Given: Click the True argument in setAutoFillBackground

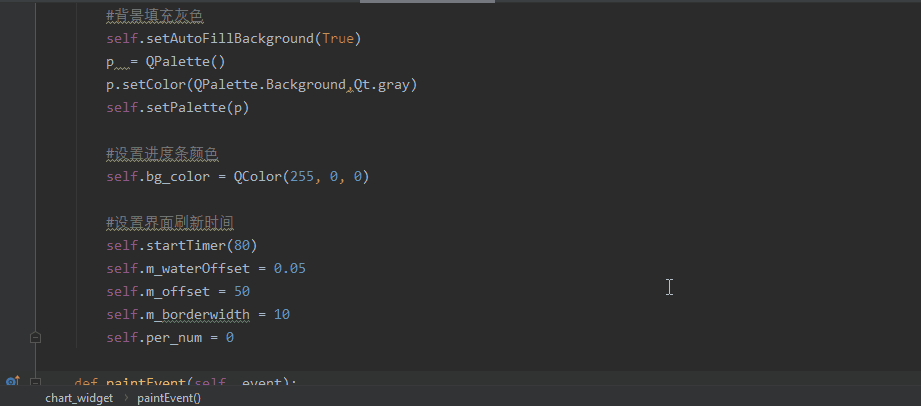Looking at the screenshot, I should (x=337, y=39).
